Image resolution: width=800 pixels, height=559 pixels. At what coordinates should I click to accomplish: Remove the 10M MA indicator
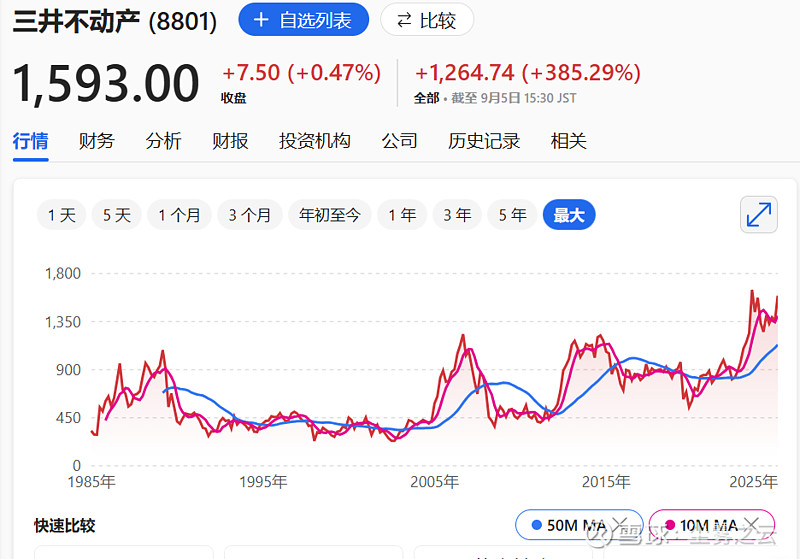(754, 525)
